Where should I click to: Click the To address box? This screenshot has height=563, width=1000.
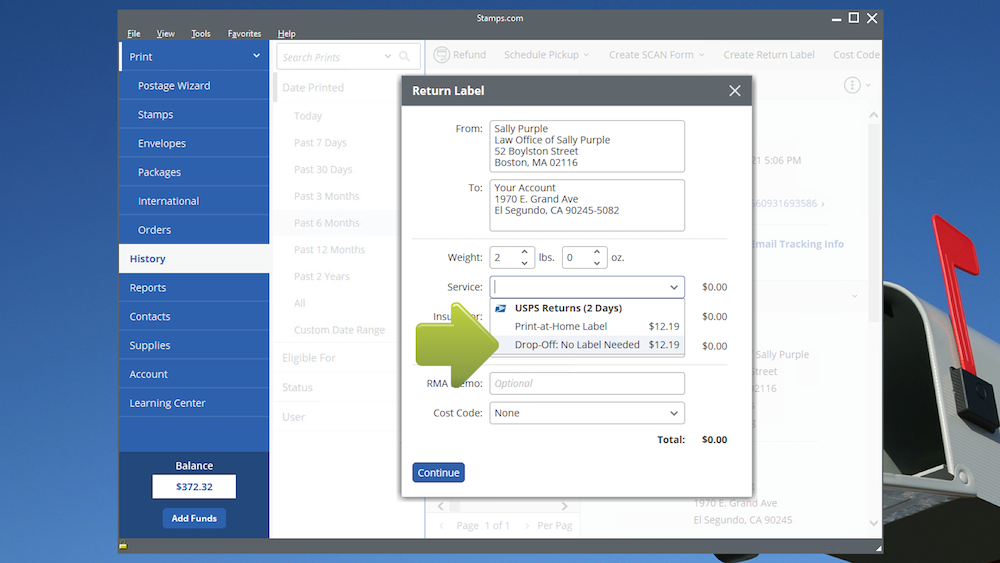tap(587, 205)
